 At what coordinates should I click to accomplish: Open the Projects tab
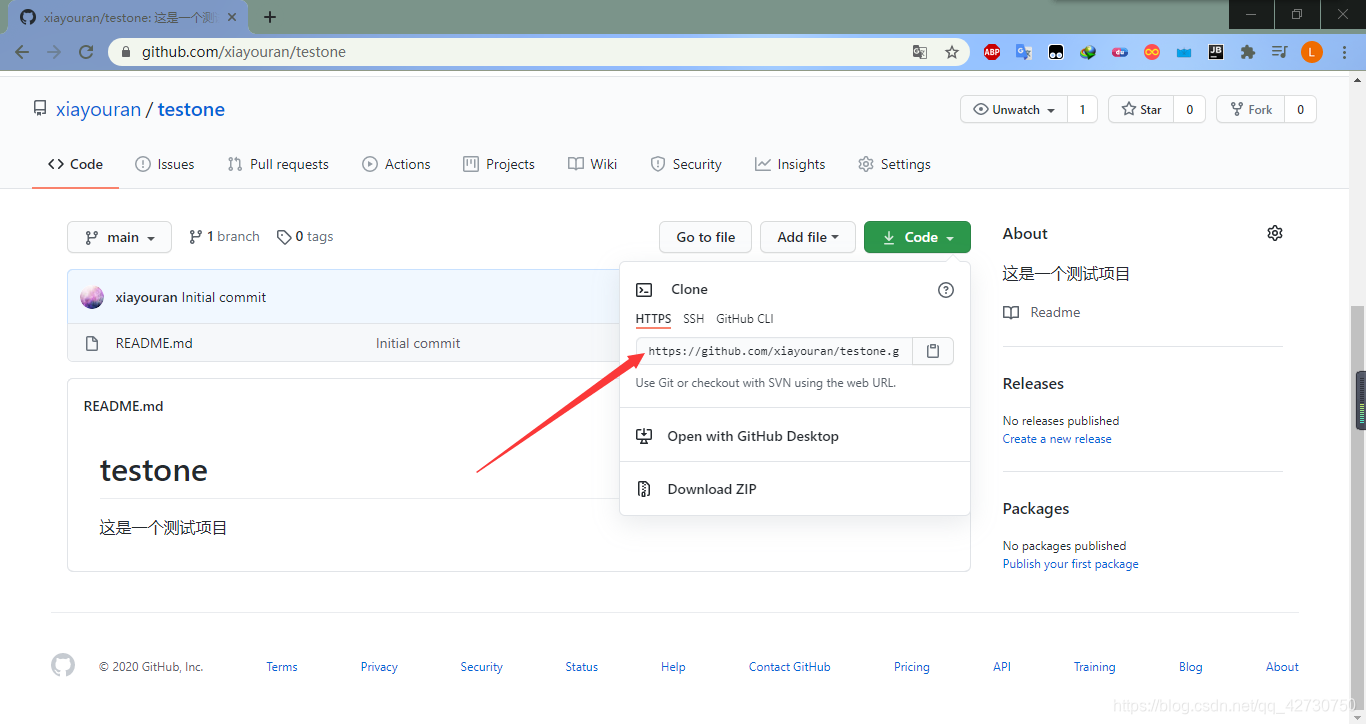499,164
